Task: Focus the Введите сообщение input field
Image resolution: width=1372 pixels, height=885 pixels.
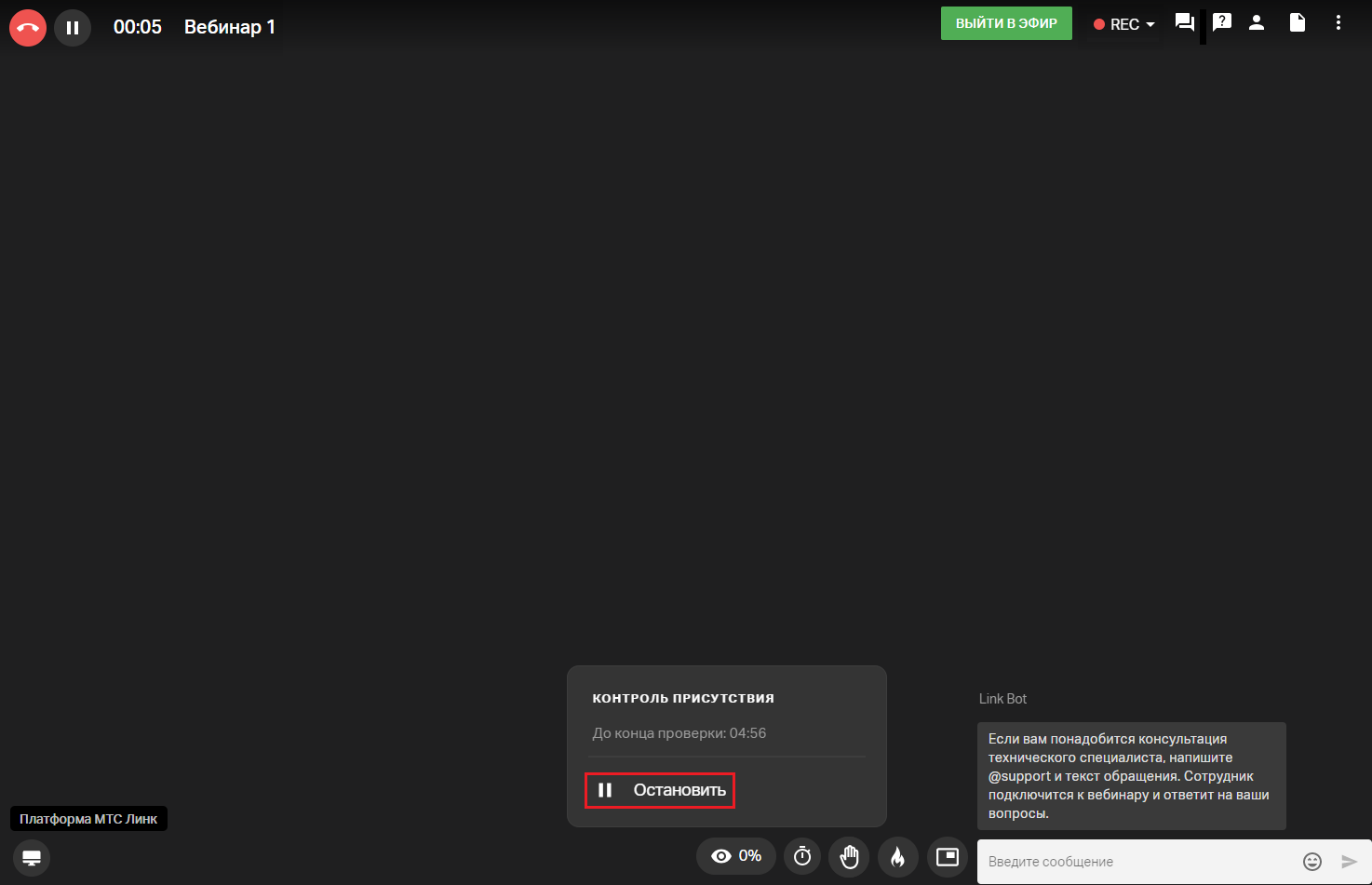Action: pyautogui.click(x=1137, y=862)
